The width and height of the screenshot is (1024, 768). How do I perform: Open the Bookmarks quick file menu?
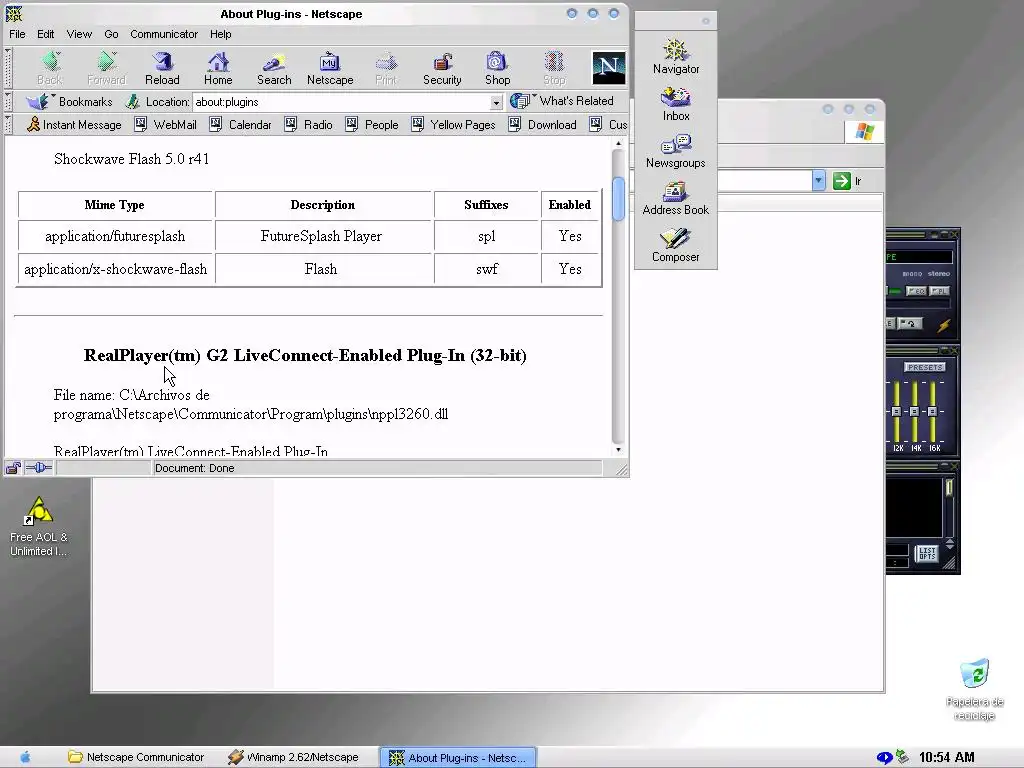[x=69, y=102]
